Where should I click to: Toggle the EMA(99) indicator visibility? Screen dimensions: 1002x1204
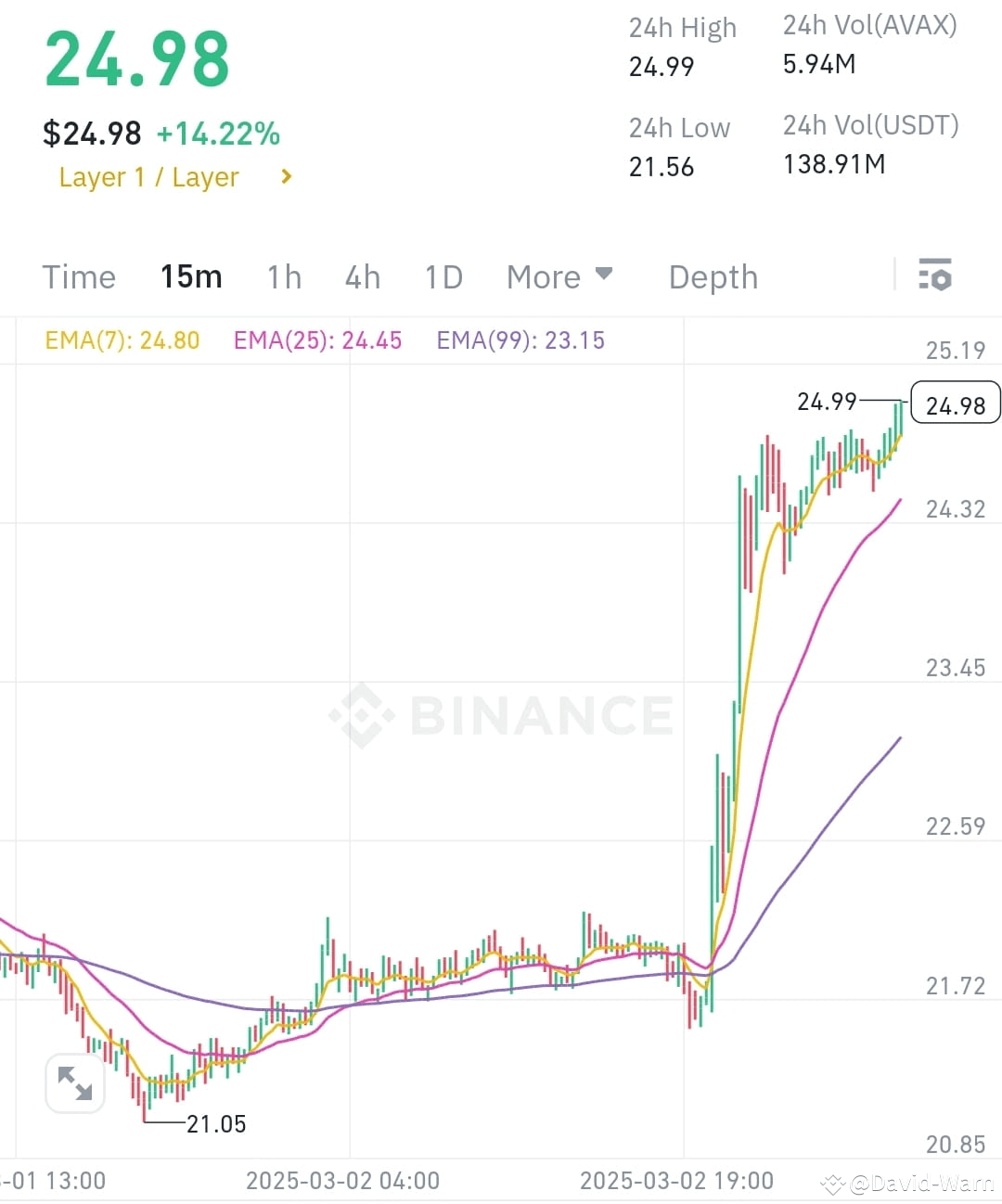point(520,340)
